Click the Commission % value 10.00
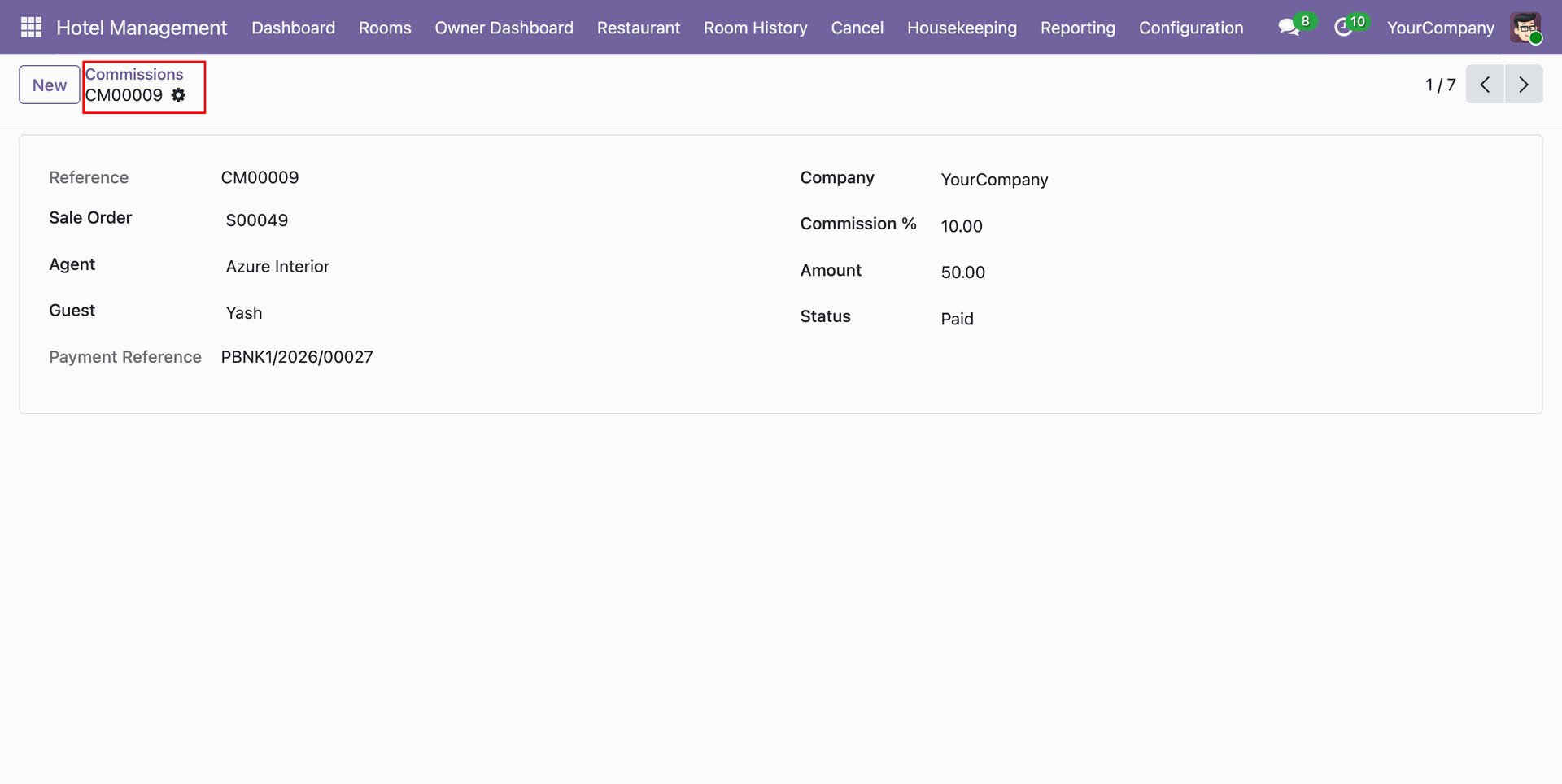 962,226
